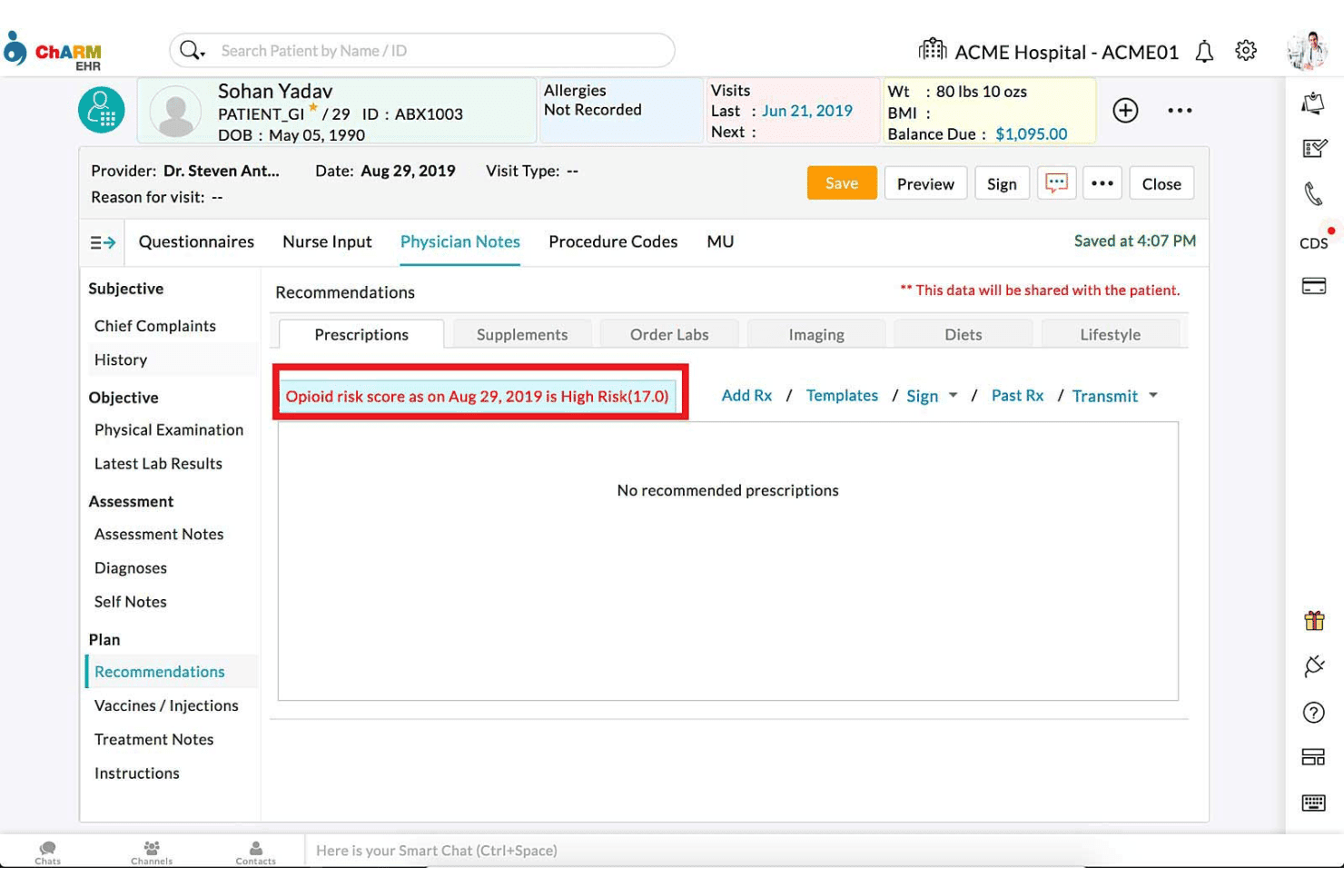This screenshot has width=1344, height=896.
Task: Click the layout panels icon above the keyboard icon
Action: 1314,757
